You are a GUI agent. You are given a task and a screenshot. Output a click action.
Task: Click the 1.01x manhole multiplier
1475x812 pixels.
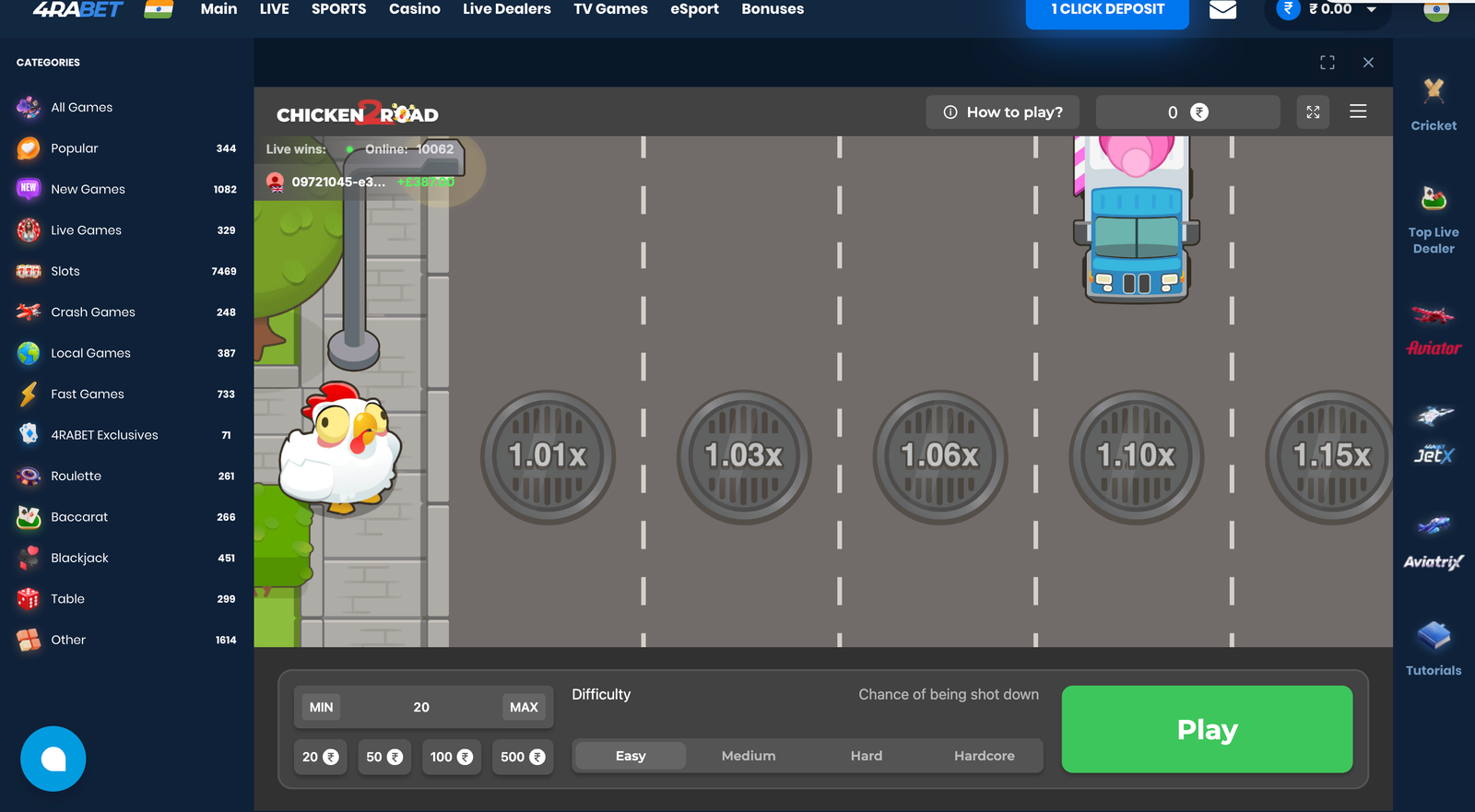coord(548,456)
